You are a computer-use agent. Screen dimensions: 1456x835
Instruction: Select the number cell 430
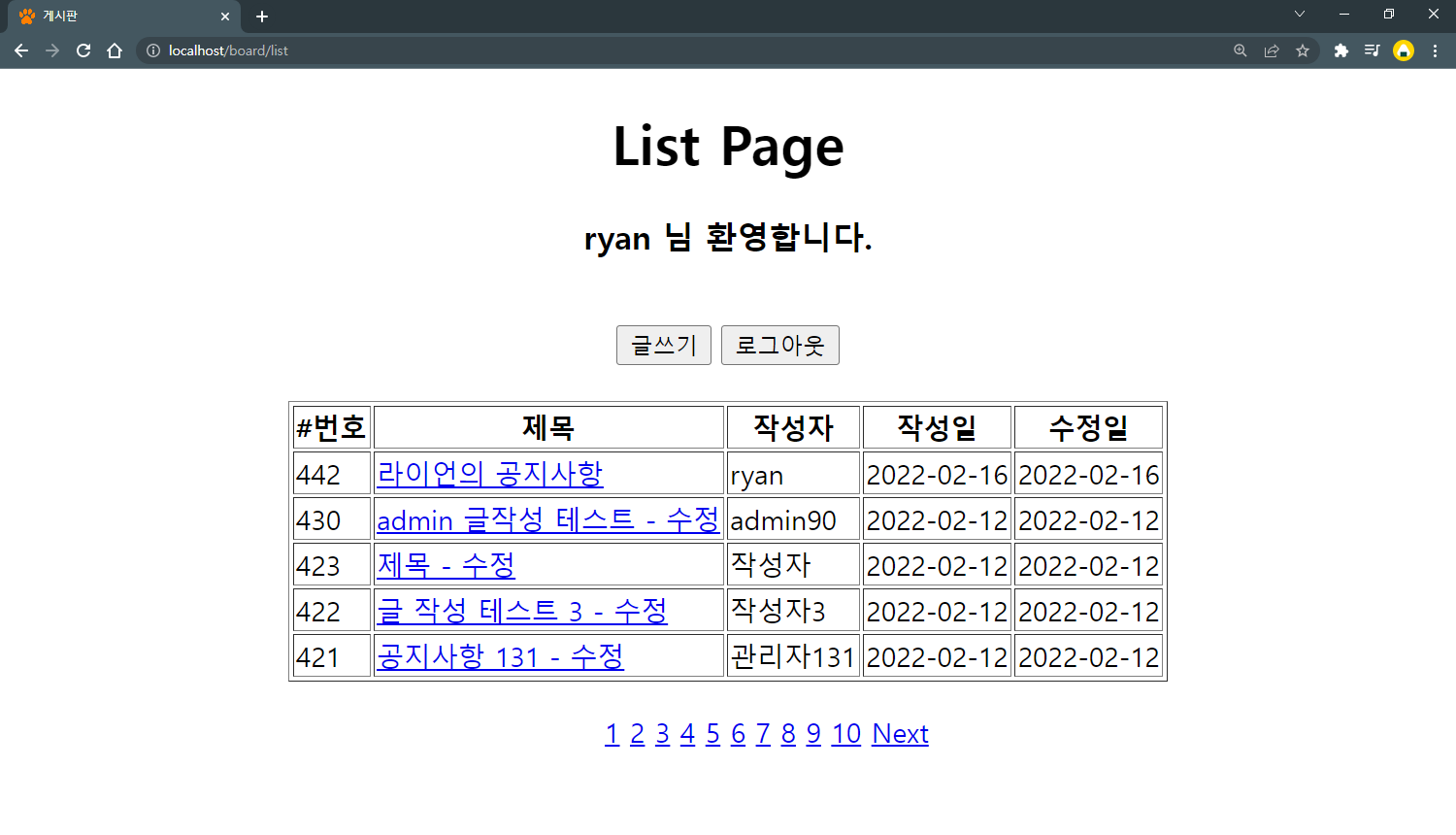coord(332,519)
